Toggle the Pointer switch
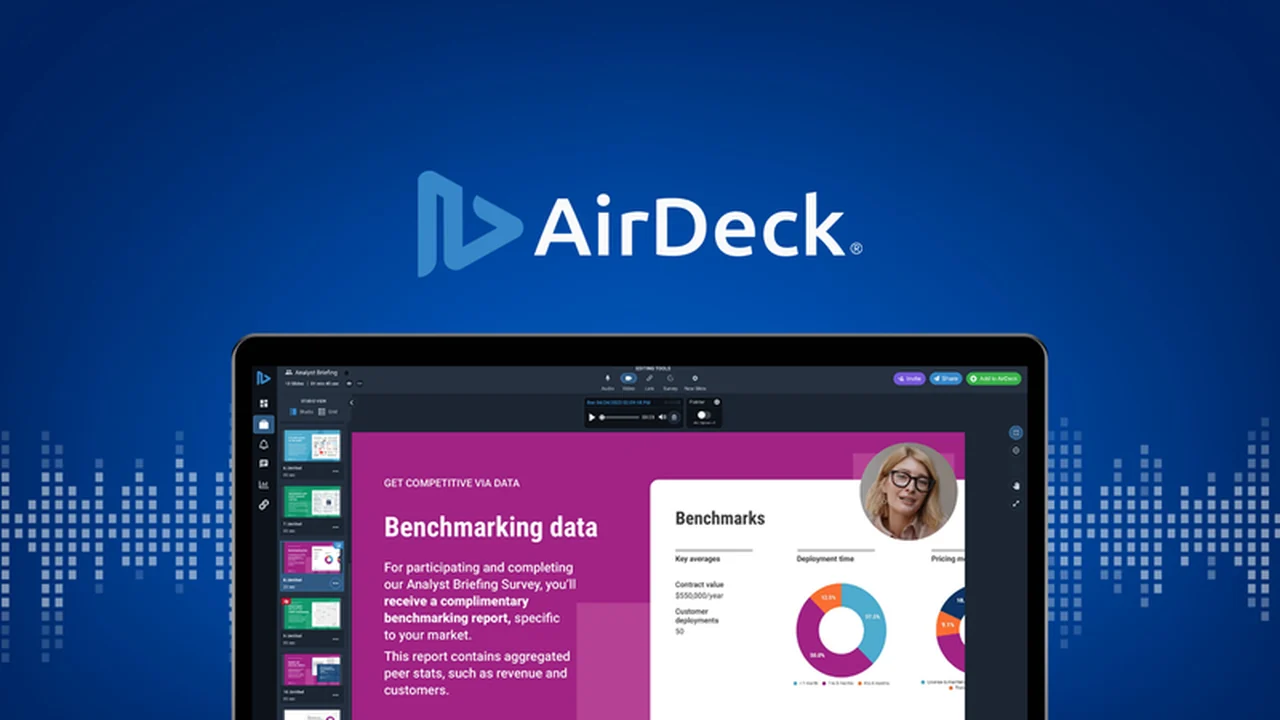Viewport: 1280px width, 720px height. pyautogui.click(x=703, y=415)
